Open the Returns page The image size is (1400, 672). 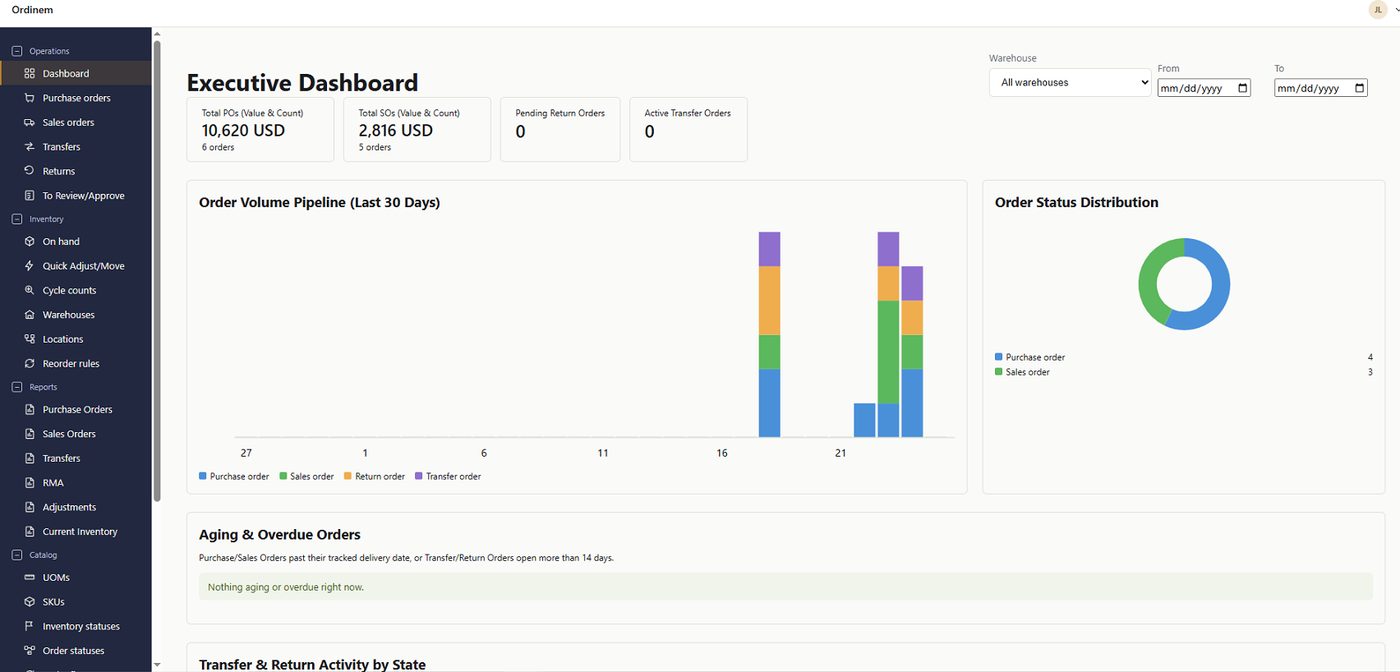pos(76,171)
